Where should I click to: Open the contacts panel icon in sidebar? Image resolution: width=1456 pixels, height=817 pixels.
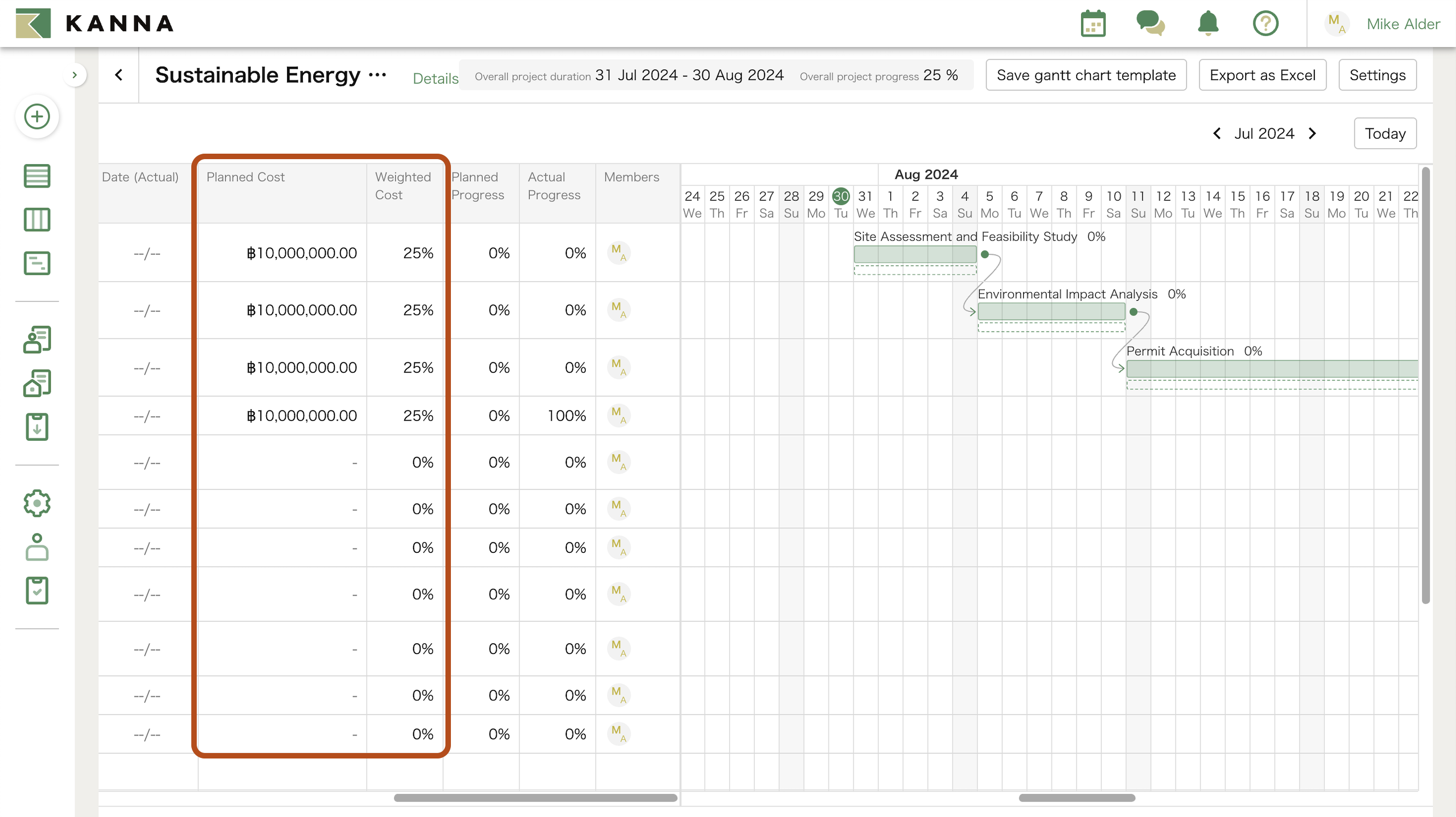point(37,340)
